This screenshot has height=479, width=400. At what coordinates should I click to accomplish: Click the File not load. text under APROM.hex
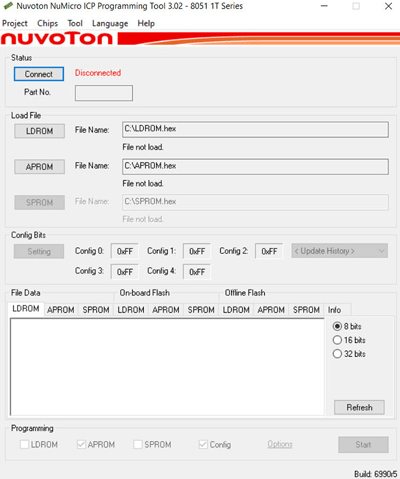[143, 183]
